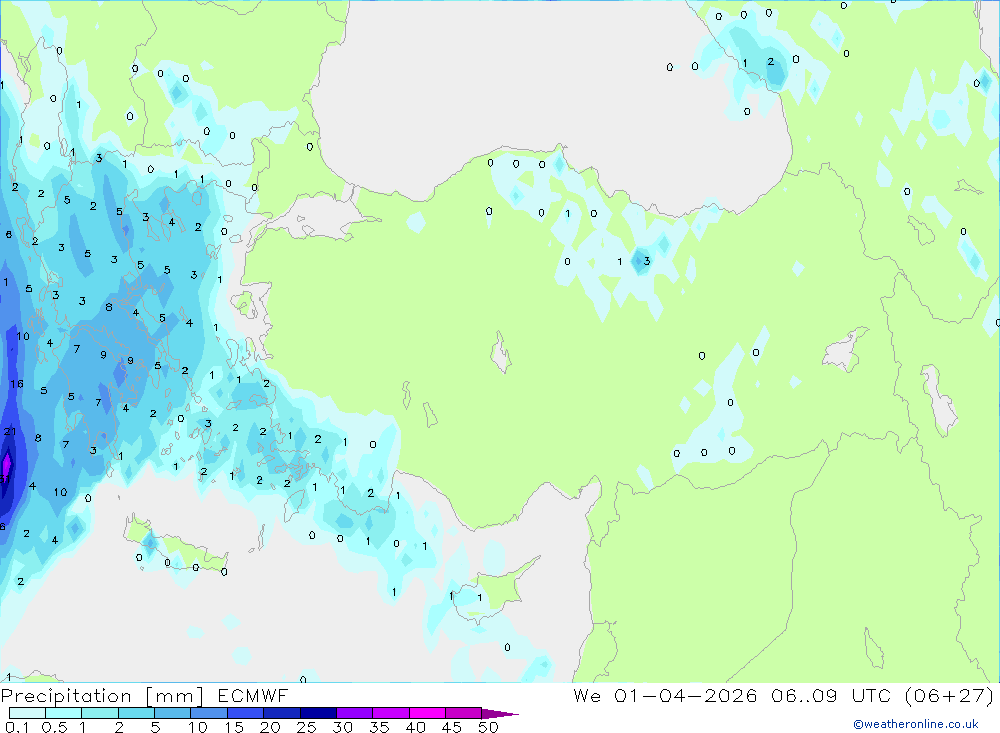
Task: Click the 45–50 mm legend color swatch
Action: [464, 713]
